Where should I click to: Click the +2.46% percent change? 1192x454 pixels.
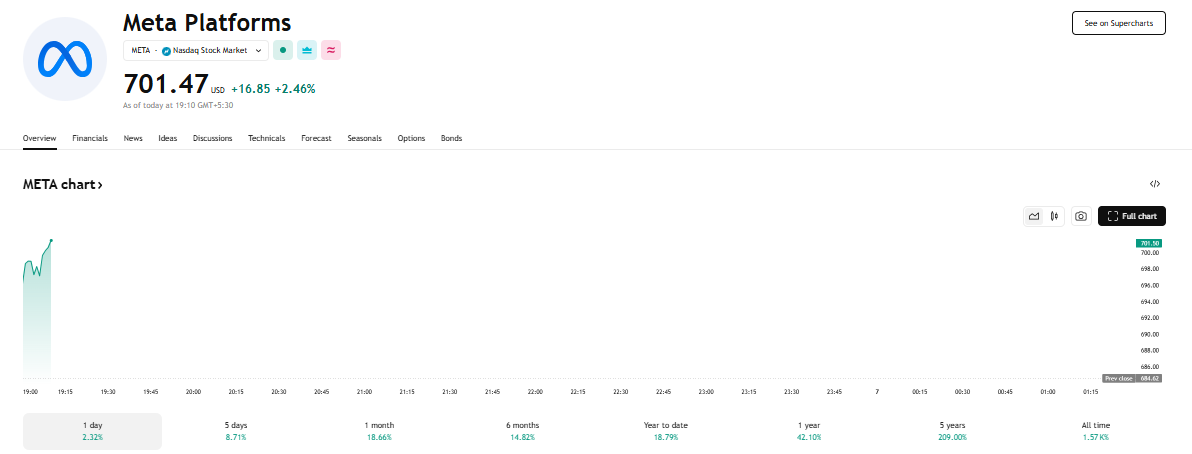coord(295,89)
